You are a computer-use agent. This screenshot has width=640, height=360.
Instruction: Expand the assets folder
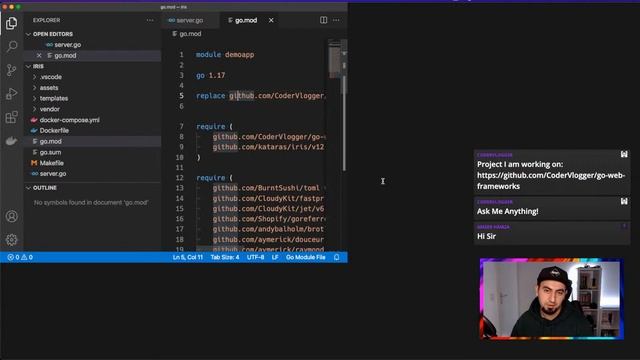[x=49, y=88]
